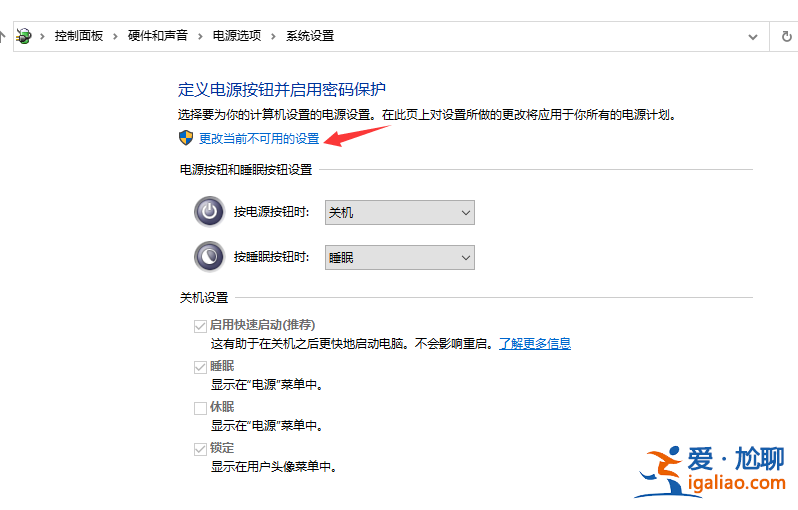Open the address bar history dropdown arrow
Viewport: 798px width, 510px height.
[x=753, y=37]
